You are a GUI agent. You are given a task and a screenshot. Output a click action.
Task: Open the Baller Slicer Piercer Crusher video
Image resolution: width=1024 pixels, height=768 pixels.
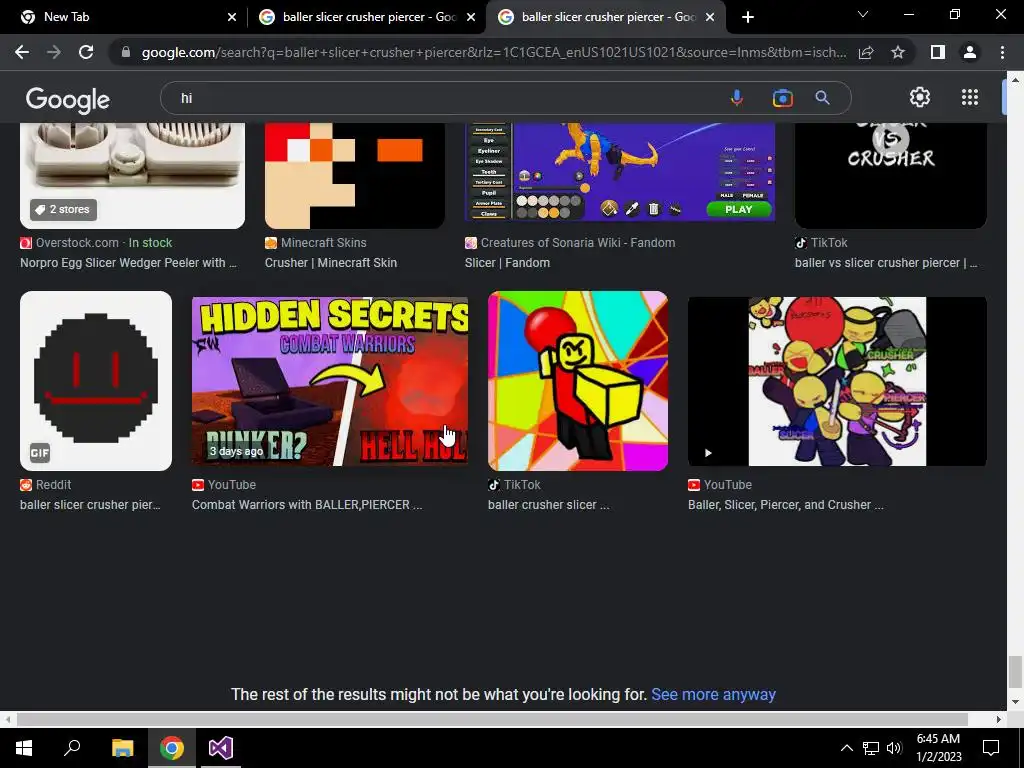[837, 381]
